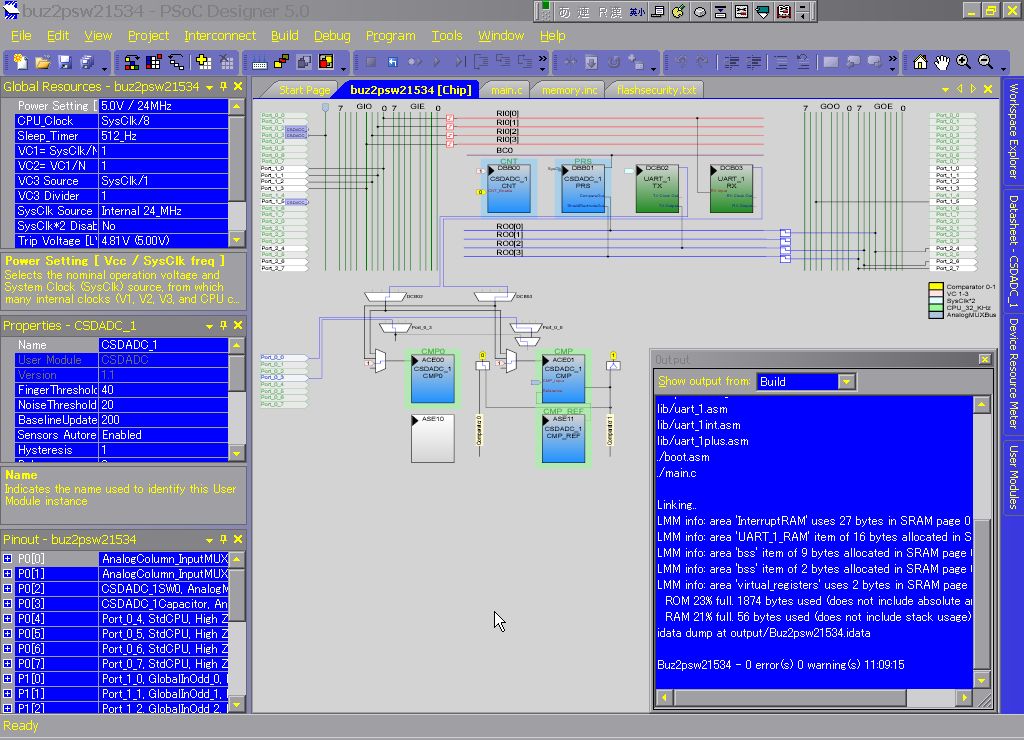Switch to the flashsecurity.txt tab
The width and height of the screenshot is (1024, 740).
point(656,90)
